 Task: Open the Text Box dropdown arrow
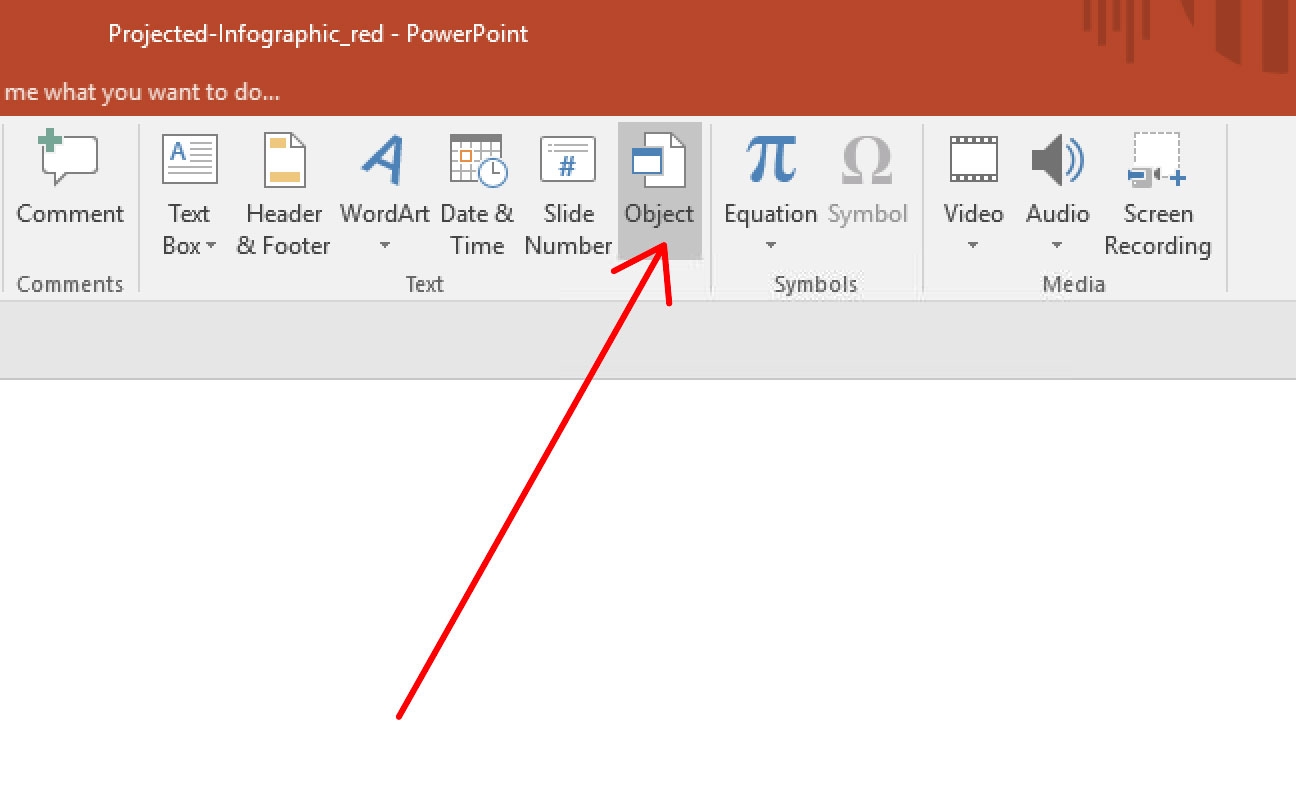click(x=212, y=246)
